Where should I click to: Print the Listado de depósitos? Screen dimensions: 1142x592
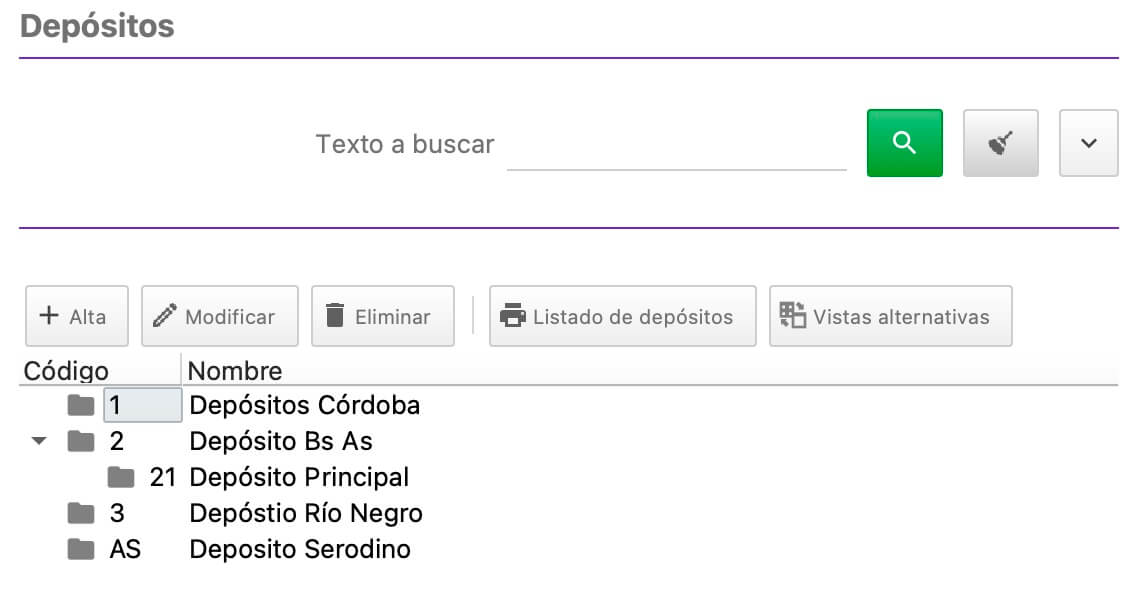[623, 316]
